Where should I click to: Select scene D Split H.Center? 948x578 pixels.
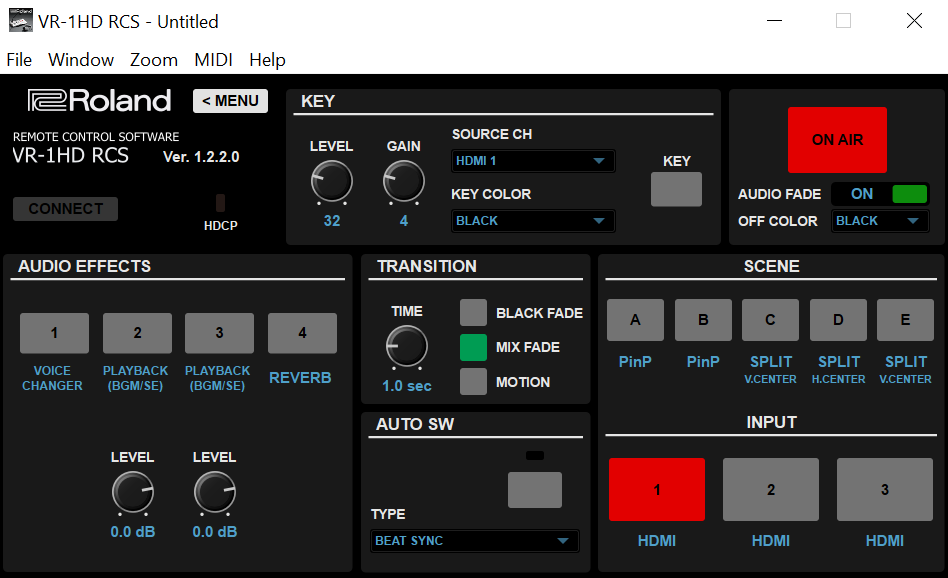(838, 320)
